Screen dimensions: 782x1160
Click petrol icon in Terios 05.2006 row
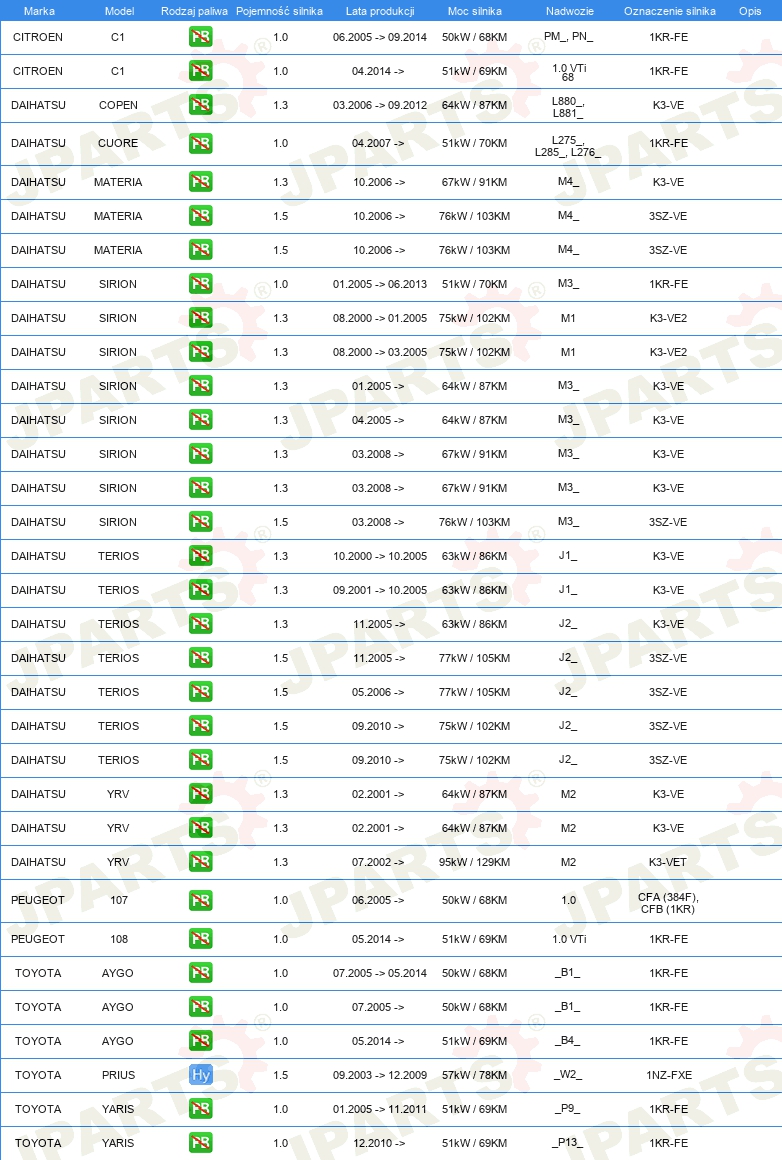(200, 692)
